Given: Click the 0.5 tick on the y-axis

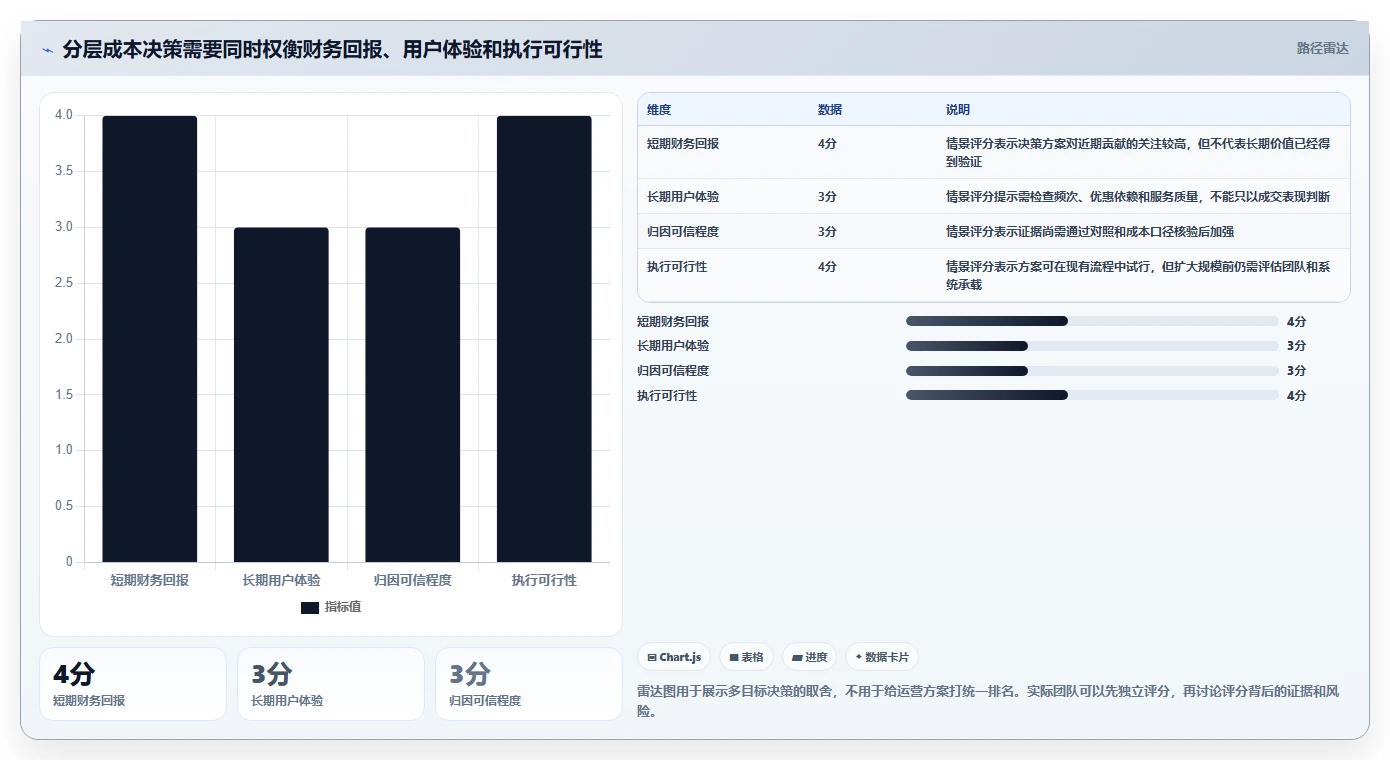Looking at the screenshot, I should (64, 506).
